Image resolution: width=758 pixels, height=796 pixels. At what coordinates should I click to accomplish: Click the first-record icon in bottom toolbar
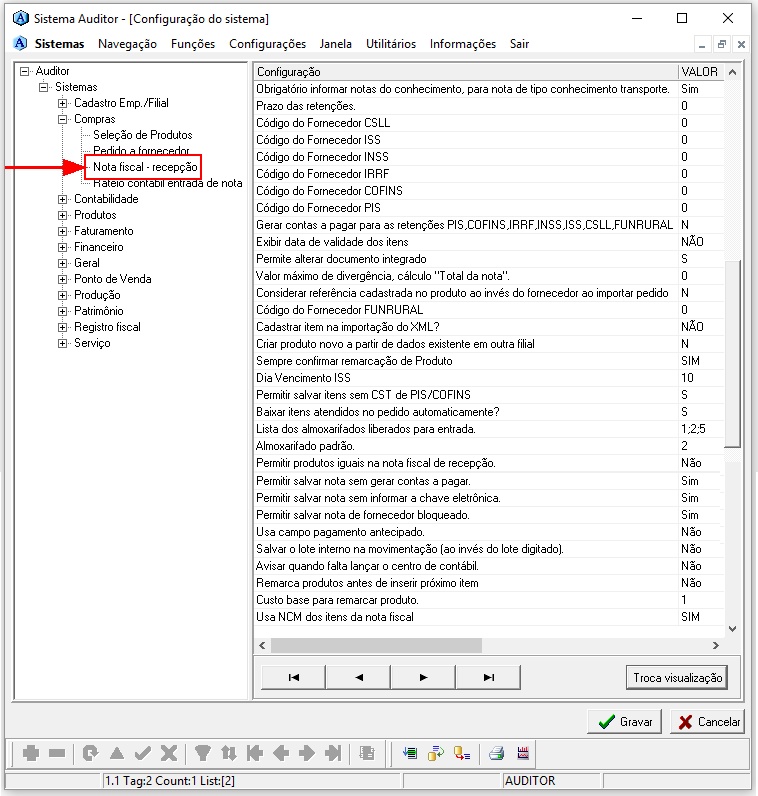click(255, 753)
